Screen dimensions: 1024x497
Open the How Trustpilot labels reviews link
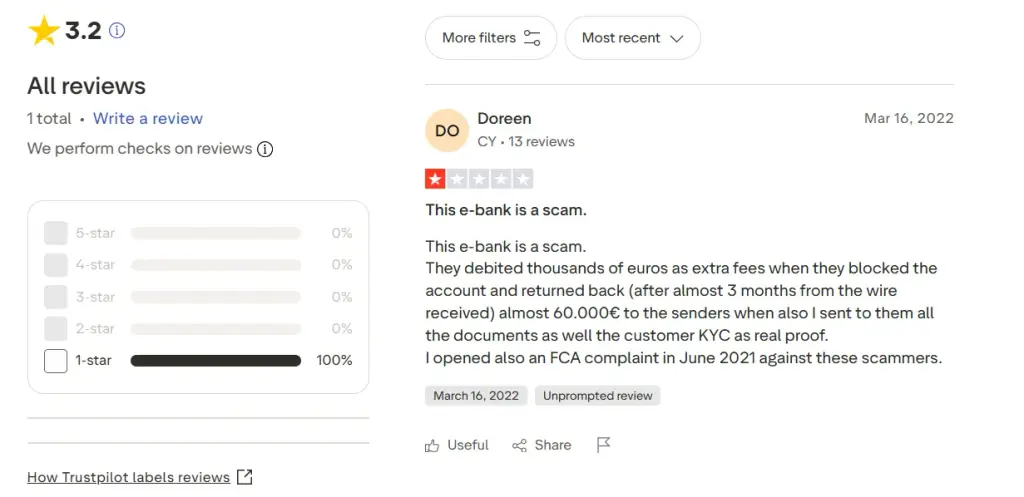(128, 477)
